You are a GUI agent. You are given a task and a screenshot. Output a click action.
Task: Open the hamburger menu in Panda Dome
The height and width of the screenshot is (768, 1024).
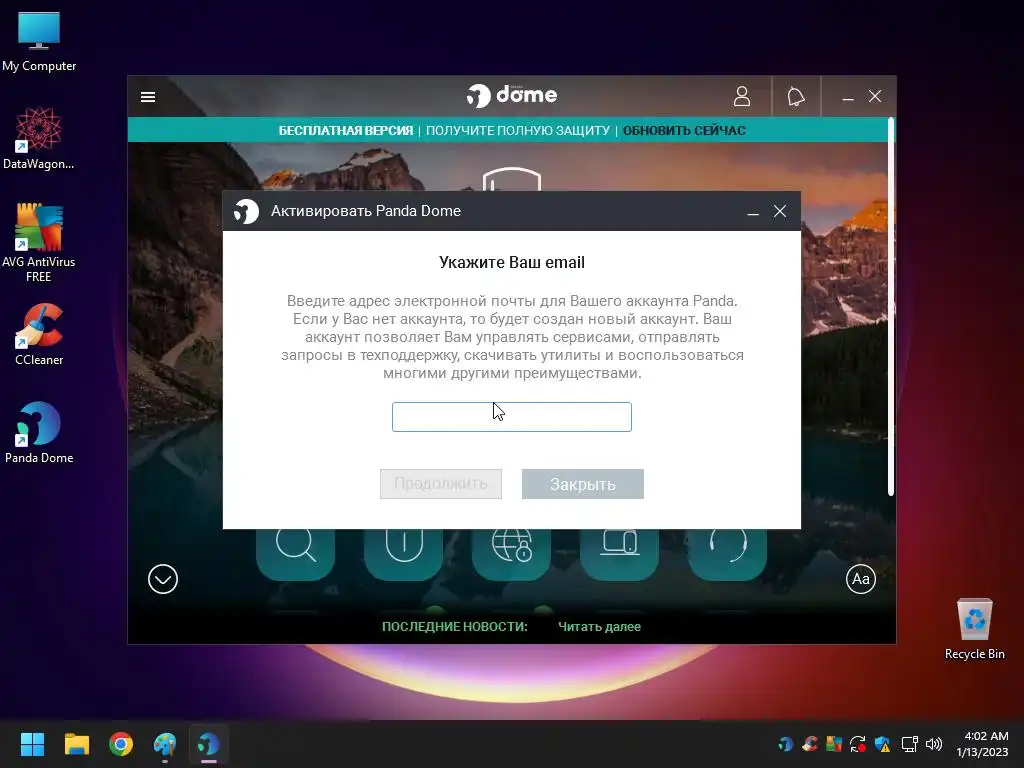(x=148, y=97)
